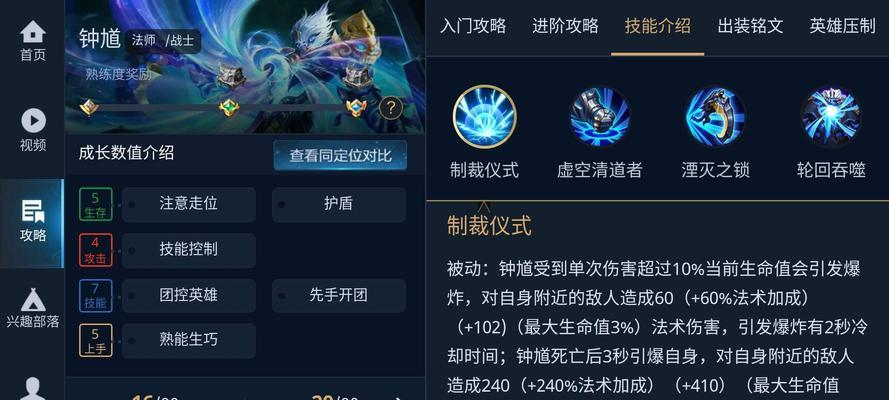Click the question mark help icon

tap(391, 107)
